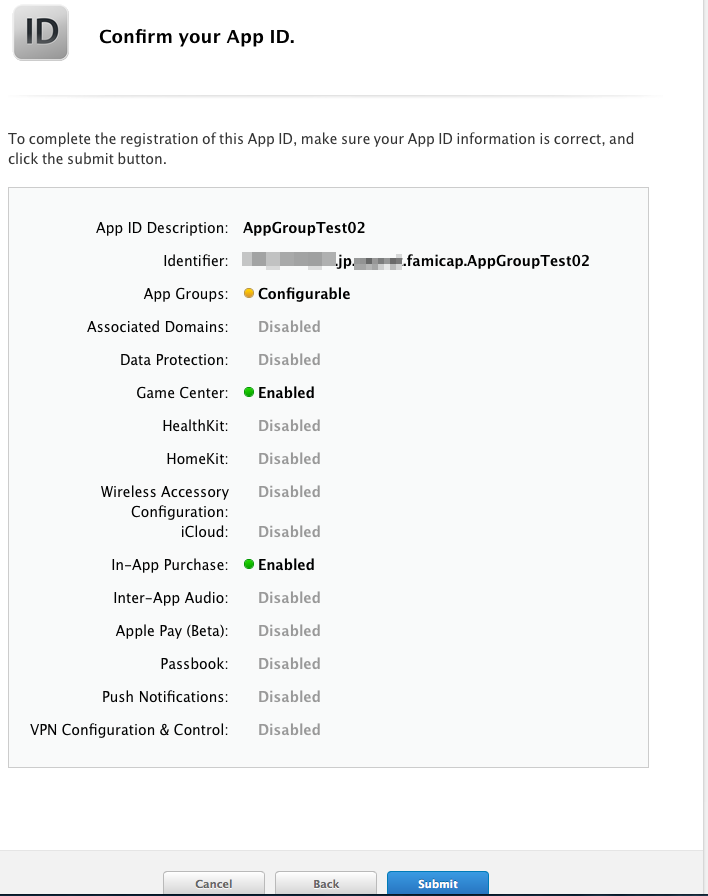Click the ID app icon in header
The image size is (708, 896).
[41, 33]
